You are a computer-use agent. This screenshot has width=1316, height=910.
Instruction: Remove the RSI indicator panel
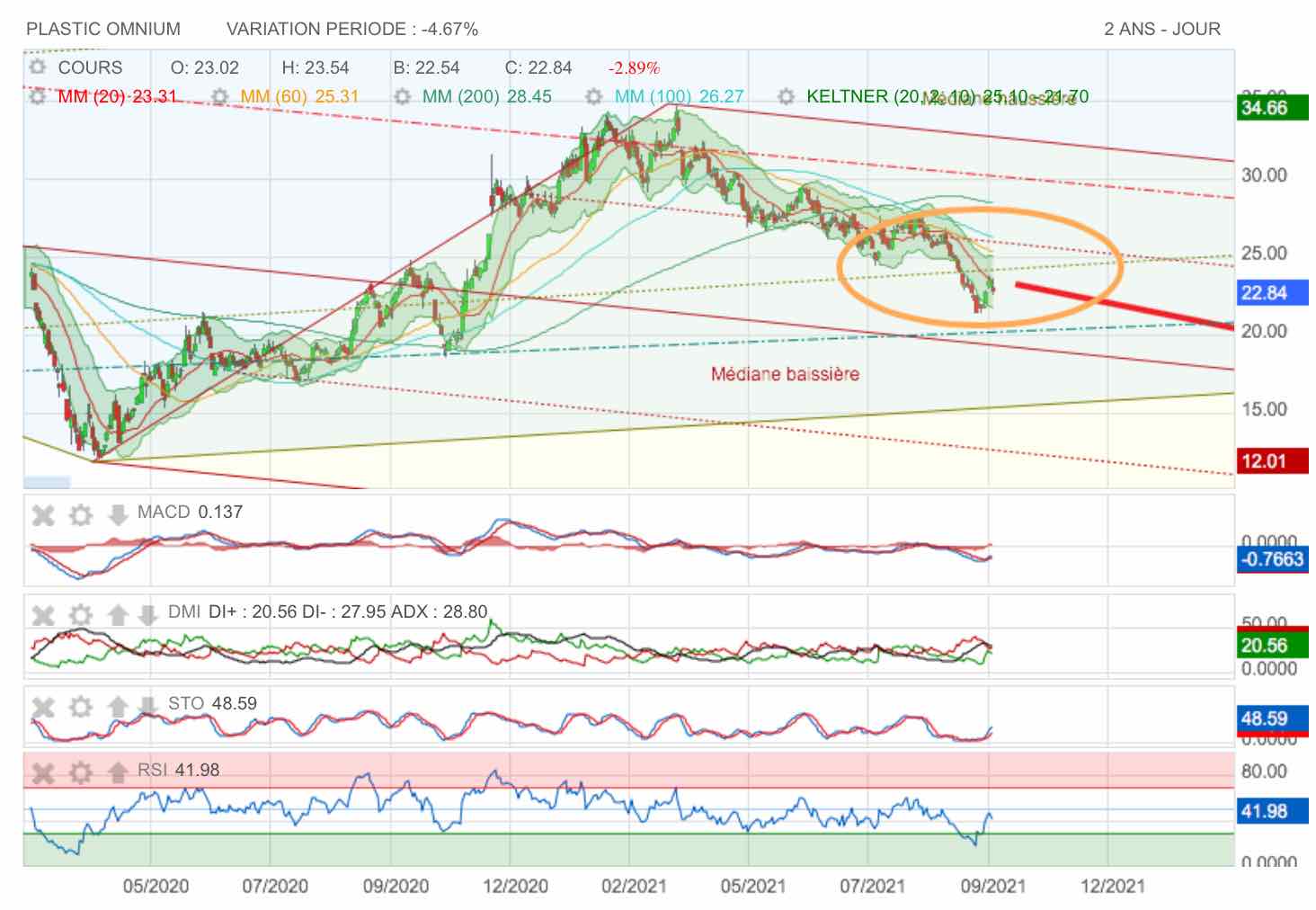tap(43, 772)
